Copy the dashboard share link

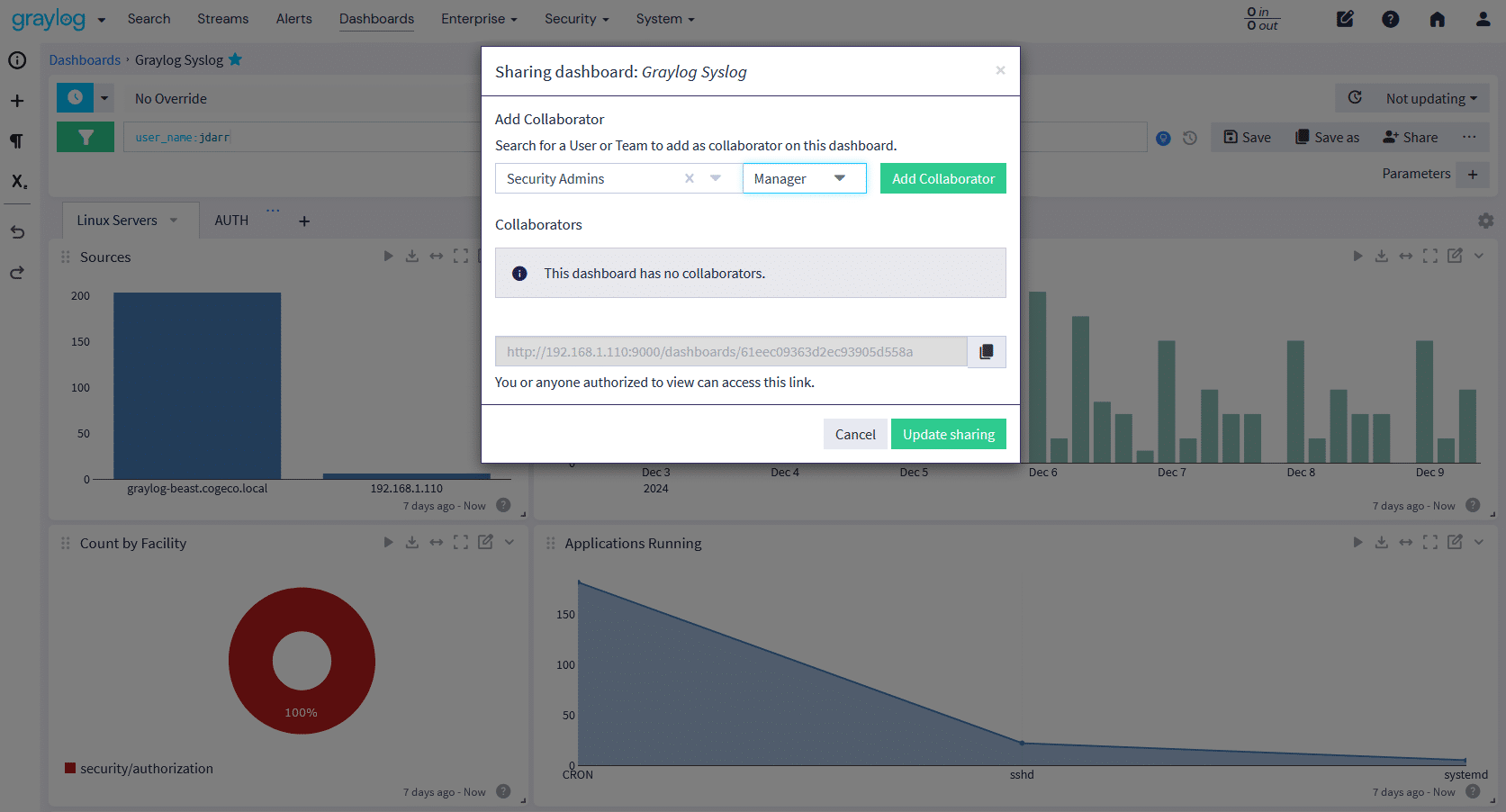tap(986, 352)
